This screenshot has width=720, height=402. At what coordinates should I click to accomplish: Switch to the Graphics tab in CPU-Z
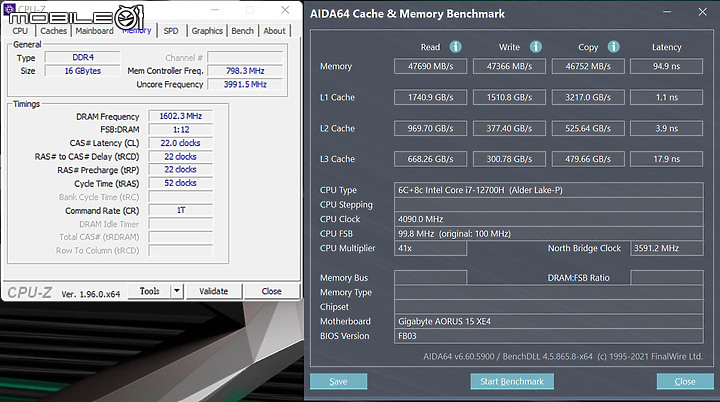click(207, 31)
